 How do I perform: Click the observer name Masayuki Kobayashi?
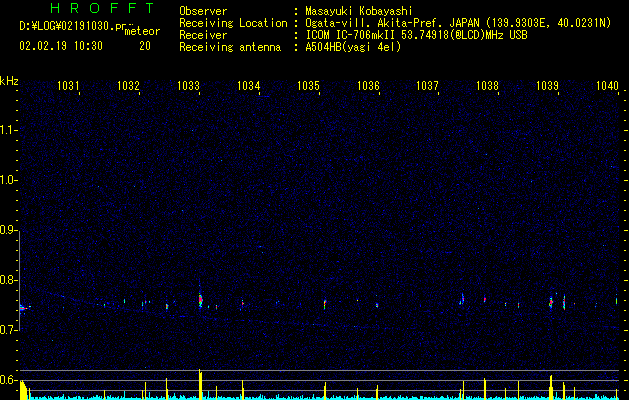(359, 11)
